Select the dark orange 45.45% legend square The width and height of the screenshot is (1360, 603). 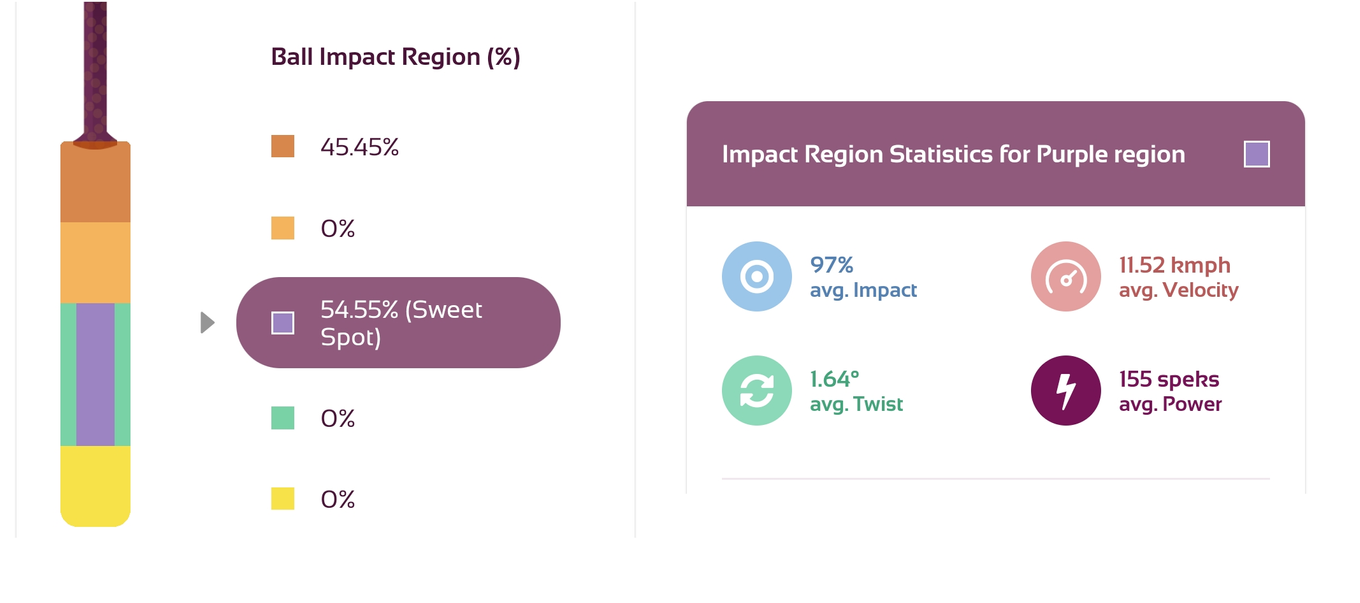pyautogui.click(x=283, y=146)
